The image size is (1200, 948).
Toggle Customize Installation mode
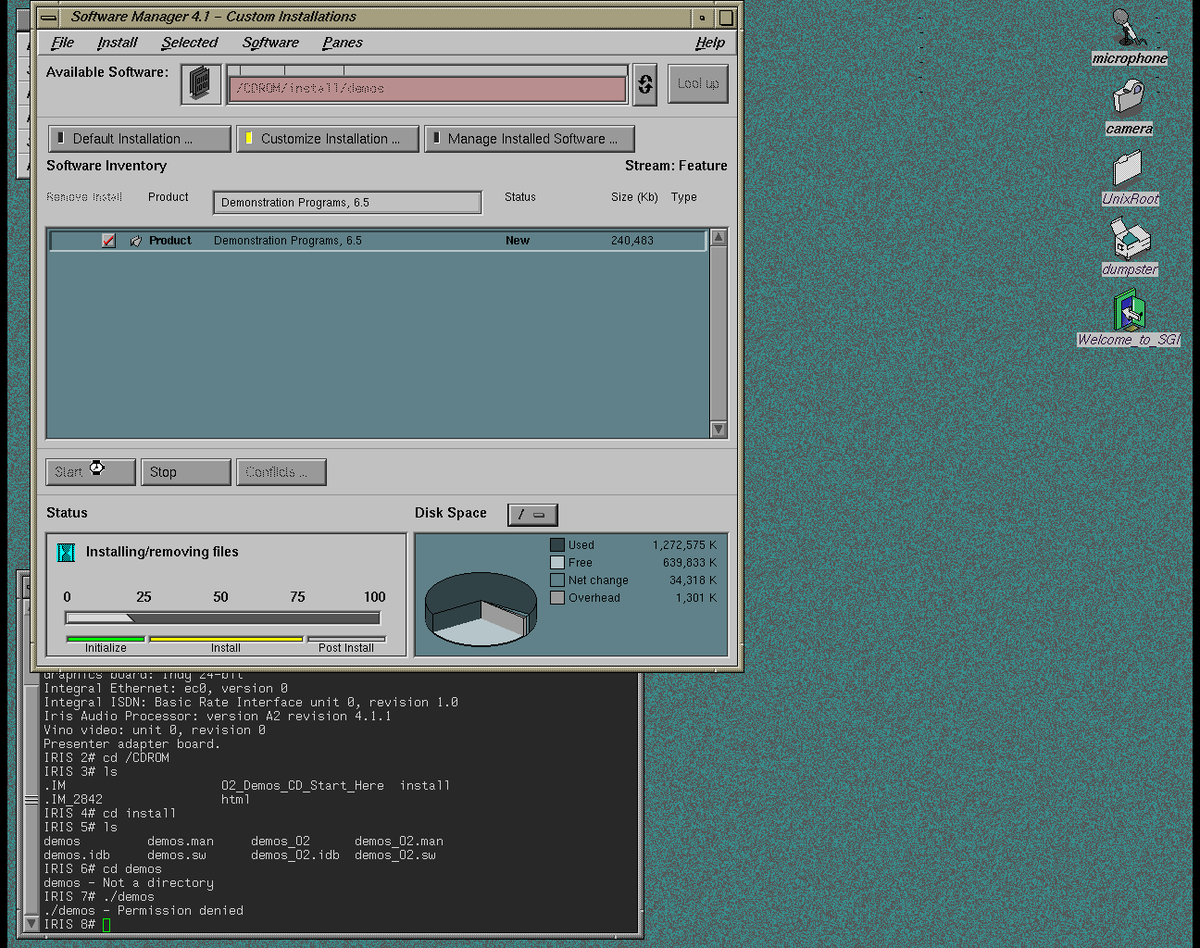click(x=328, y=139)
